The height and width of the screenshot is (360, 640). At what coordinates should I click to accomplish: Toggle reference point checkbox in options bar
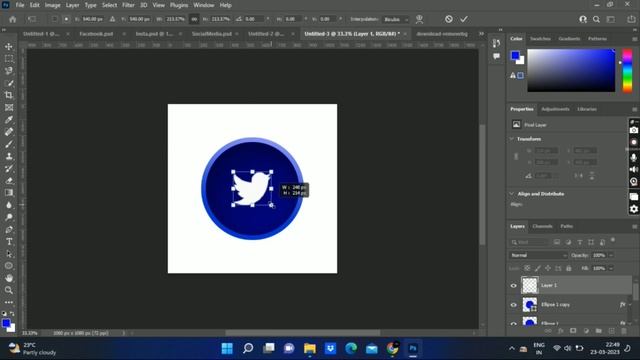click(x=54, y=19)
